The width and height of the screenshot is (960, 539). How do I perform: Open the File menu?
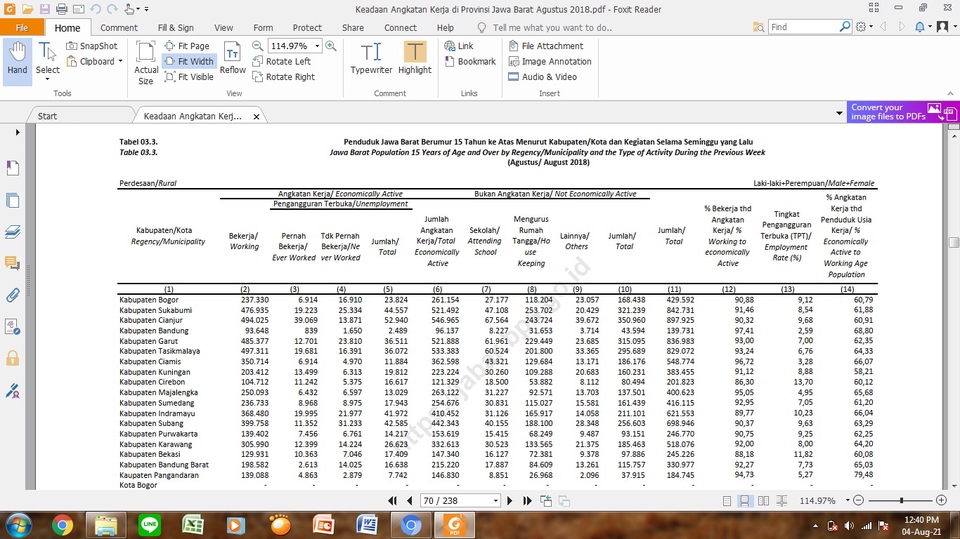coord(22,28)
